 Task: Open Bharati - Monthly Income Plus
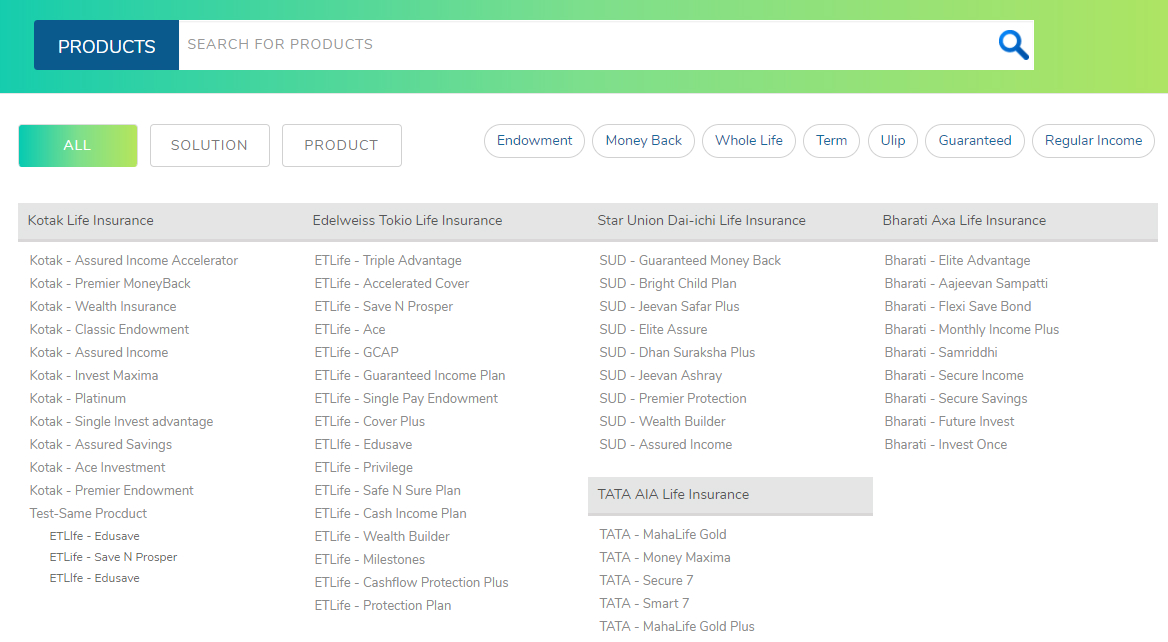click(x=971, y=330)
